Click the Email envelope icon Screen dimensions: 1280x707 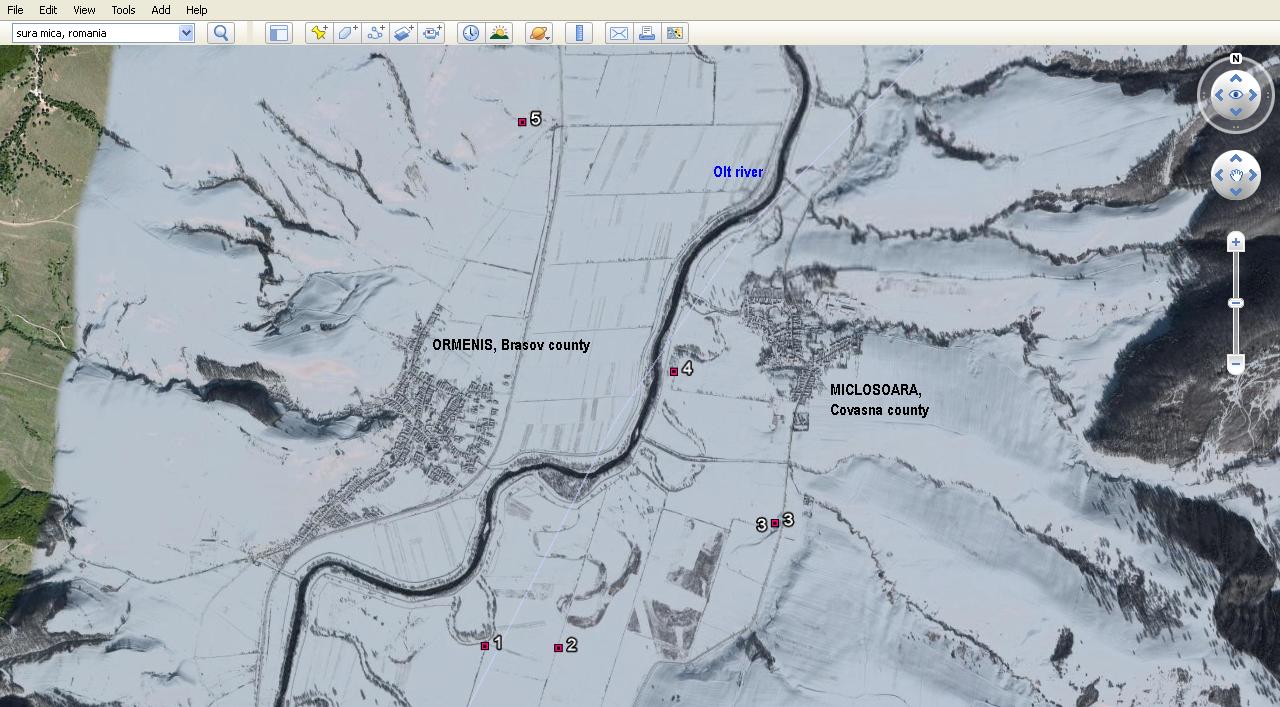[x=619, y=33]
